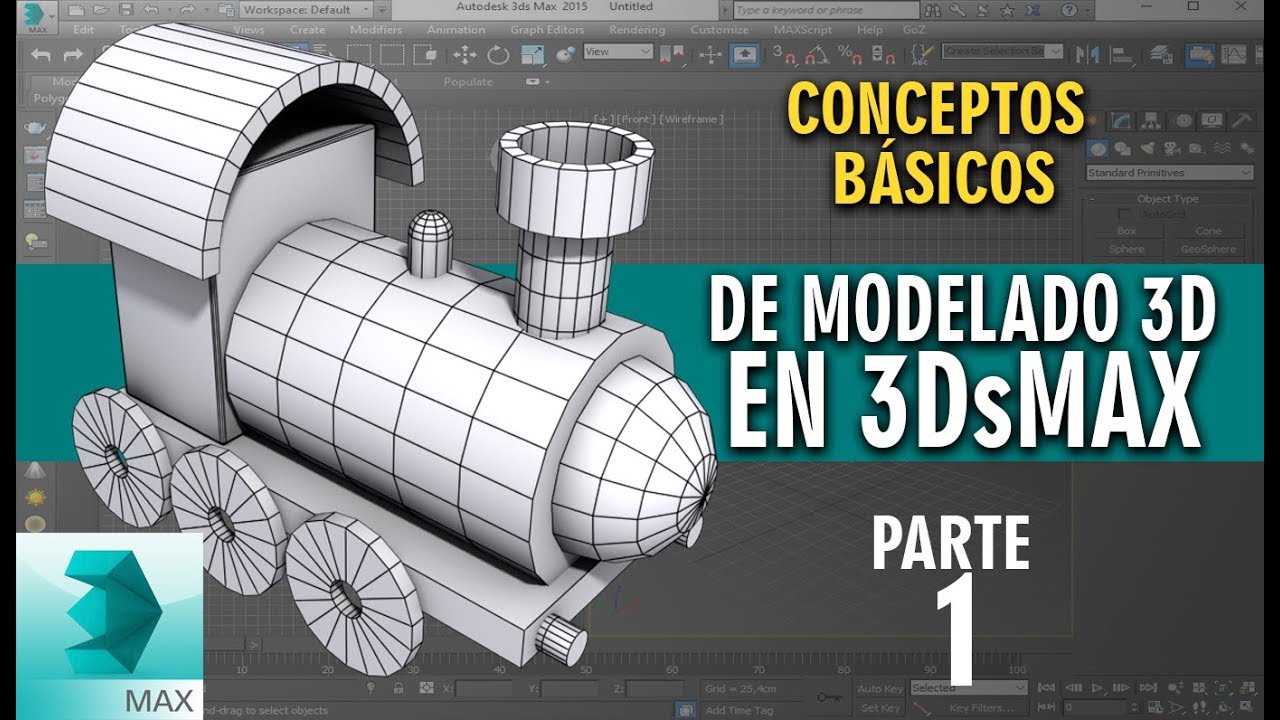Viewport: 1280px width, 720px height.
Task: Open Edit Named Selection Sets
Action: point(920,54)
